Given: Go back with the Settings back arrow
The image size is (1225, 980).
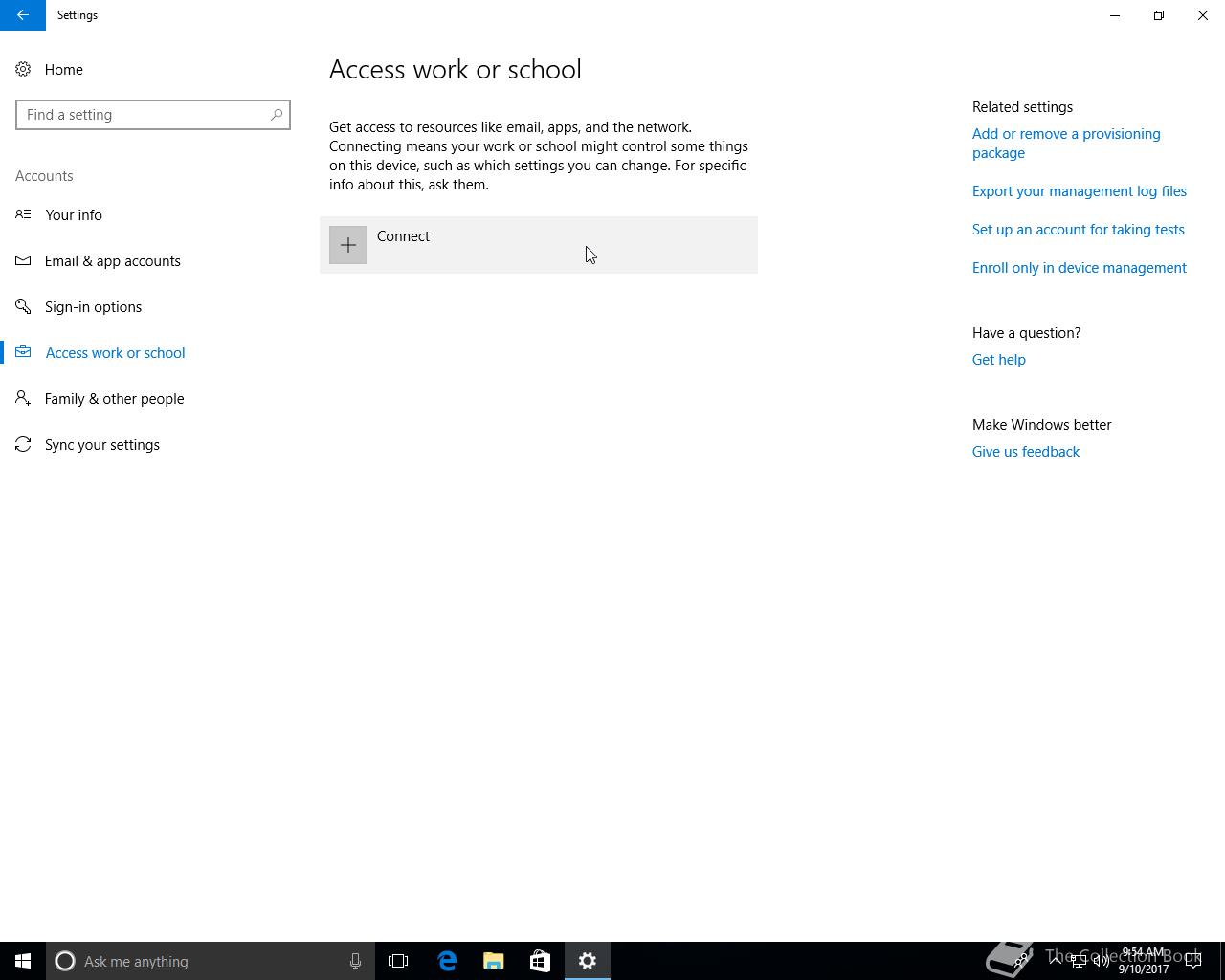Looking at the screenshot, I should coord(23,15).
